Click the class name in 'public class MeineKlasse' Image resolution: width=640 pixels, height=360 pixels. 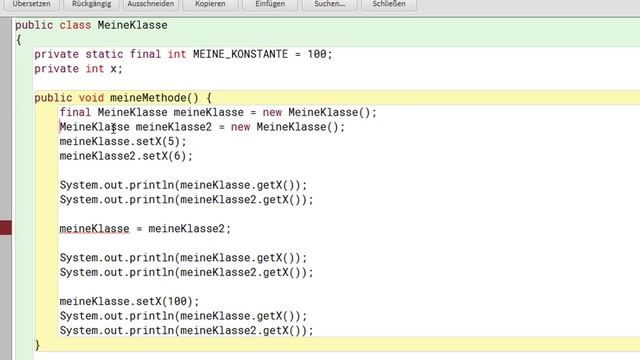click(x=132, y=25)
